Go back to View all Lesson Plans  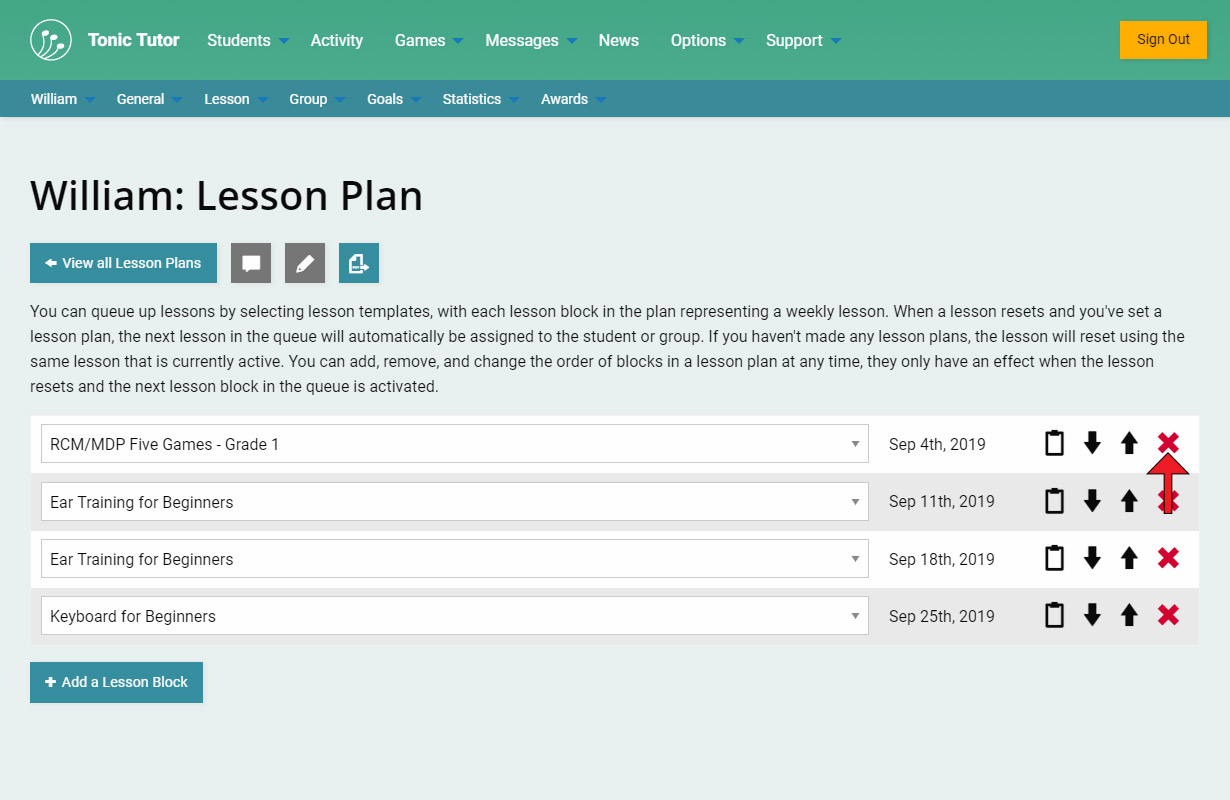tap(123, 263)
